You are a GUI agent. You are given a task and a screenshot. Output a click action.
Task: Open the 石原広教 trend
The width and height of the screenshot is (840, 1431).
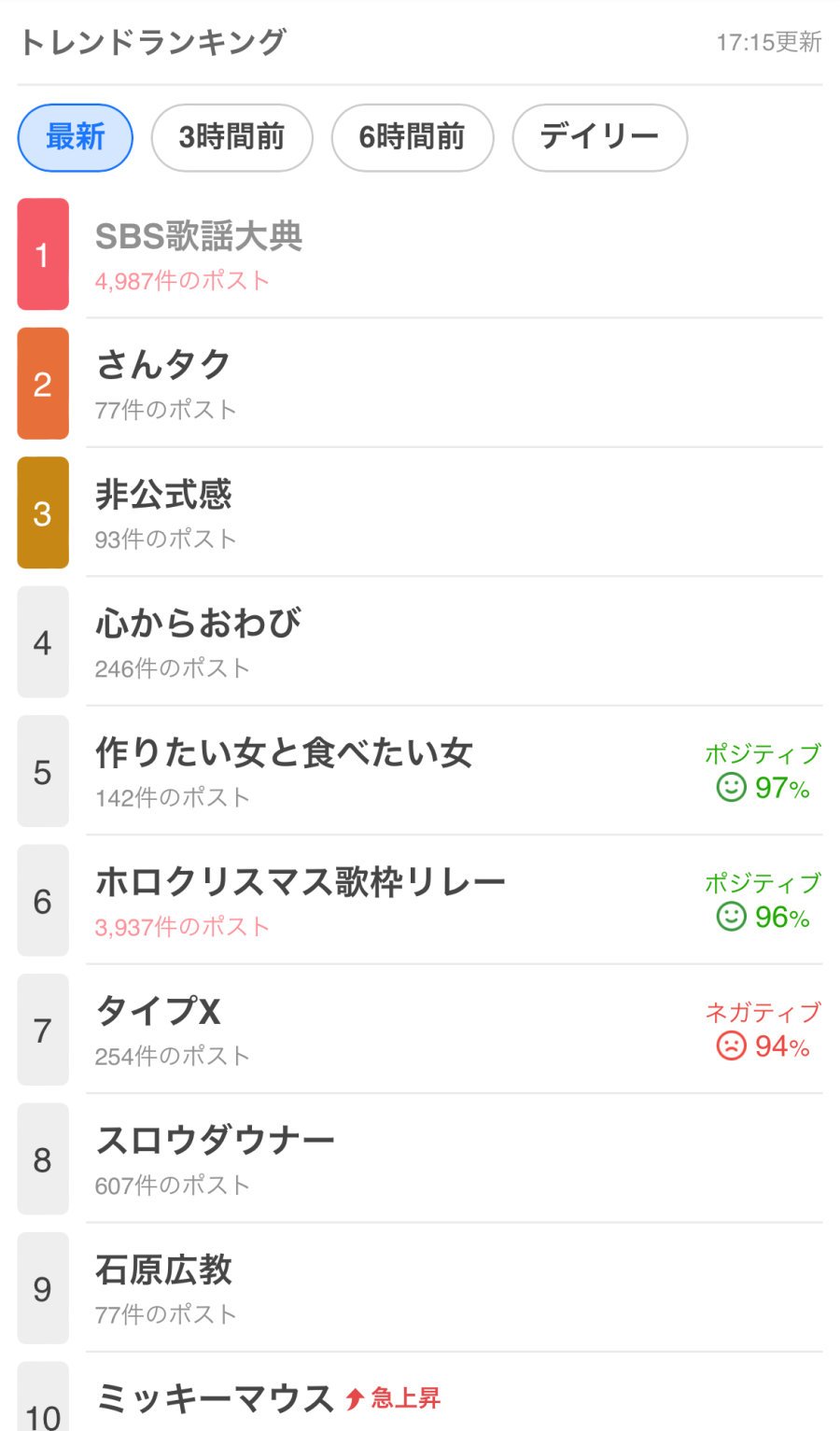(163, 1270)
